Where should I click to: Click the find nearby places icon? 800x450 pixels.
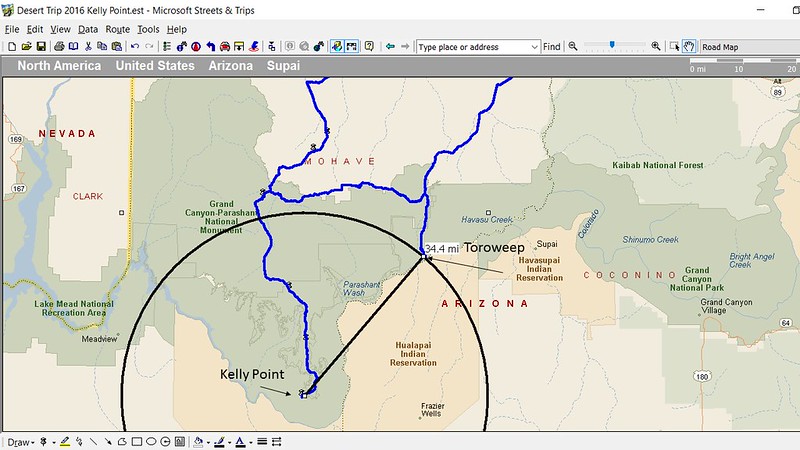pyautogui.click(x=254, y=46)
